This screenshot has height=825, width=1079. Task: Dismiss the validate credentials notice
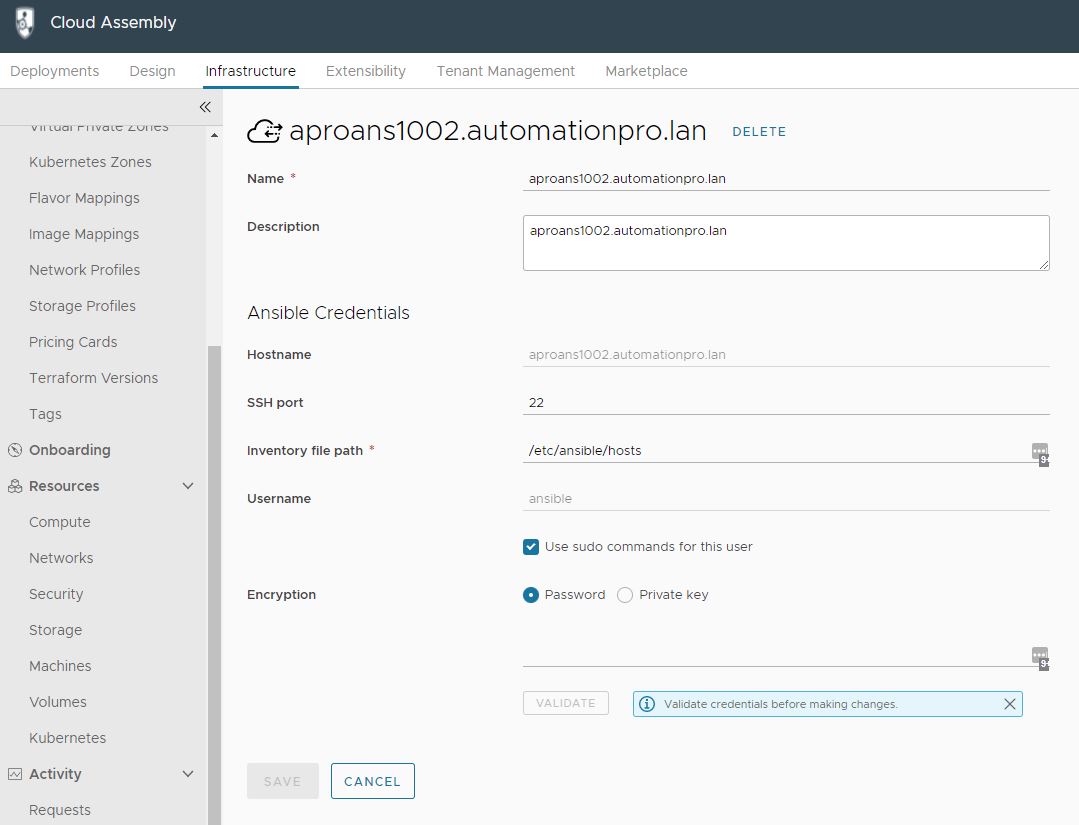pyautogui.click(x=1009, y=704)
